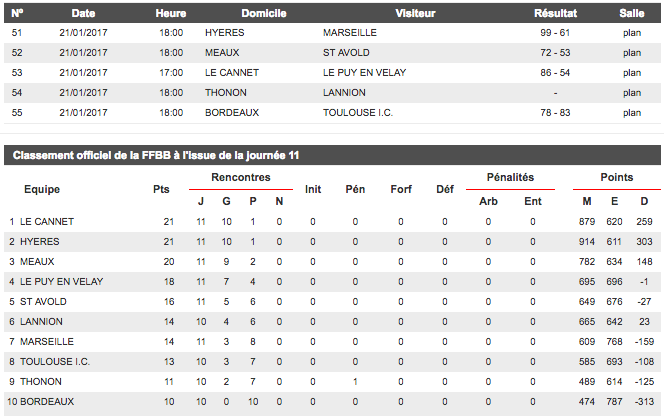Click the Classement officiel de la FFBB title bar
Image resolution: width=664 pixels, height=416 pixels.
[155, 155]
